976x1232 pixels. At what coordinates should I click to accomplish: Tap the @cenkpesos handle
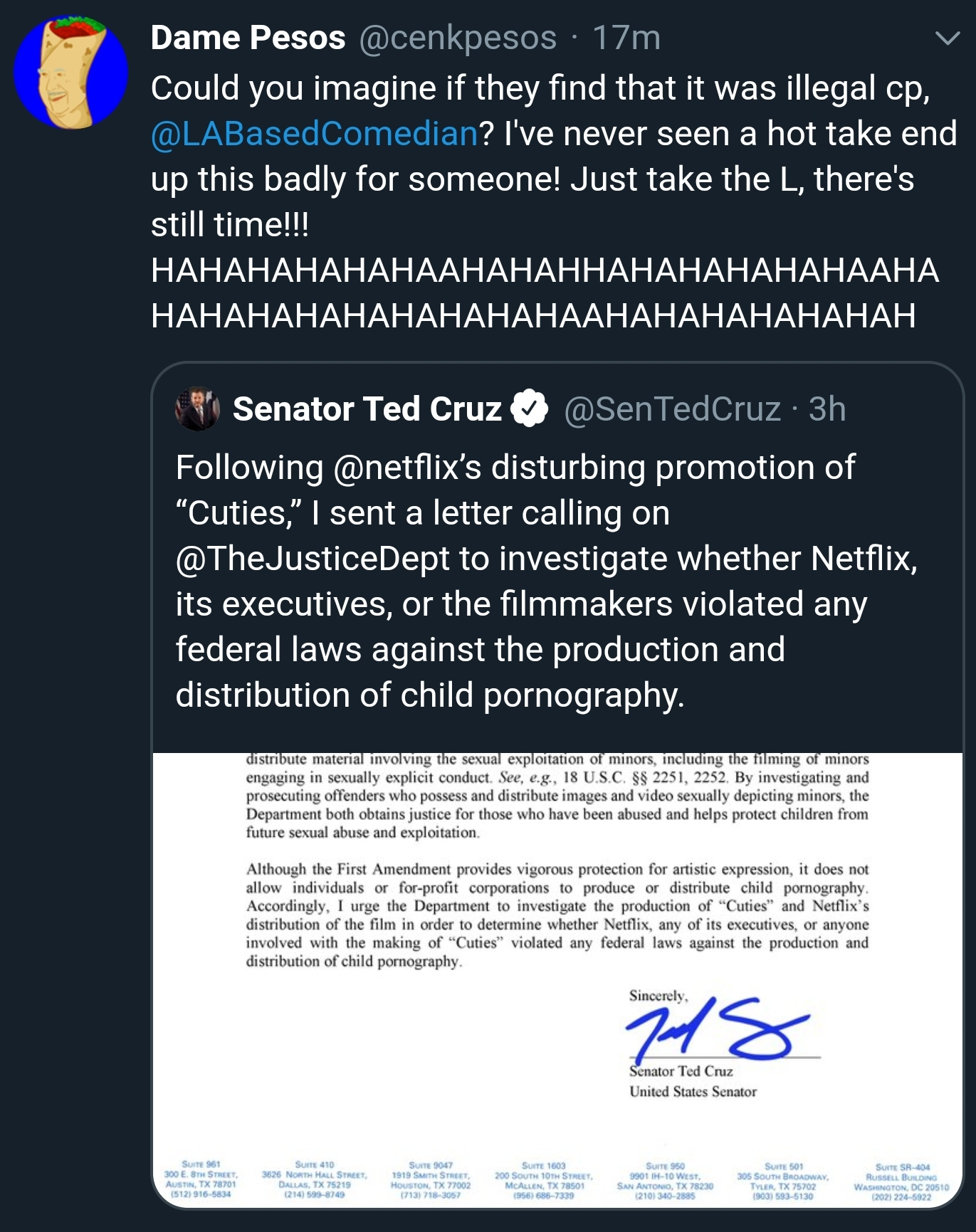click(458, 38)
